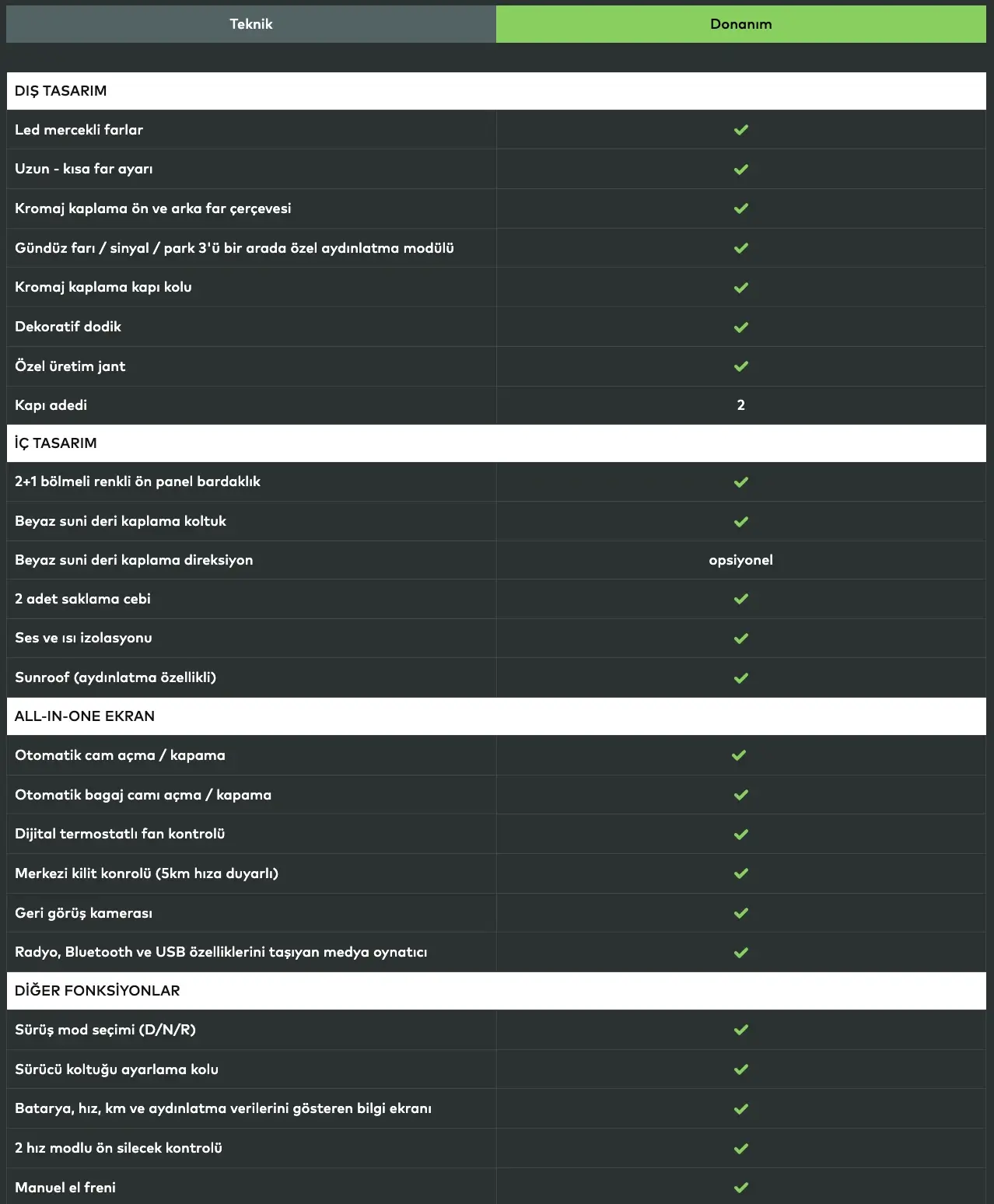The width and height of the screenshot is (994, 1204).
Task: Switch to the Teknik tab
Action: [250, 24]
